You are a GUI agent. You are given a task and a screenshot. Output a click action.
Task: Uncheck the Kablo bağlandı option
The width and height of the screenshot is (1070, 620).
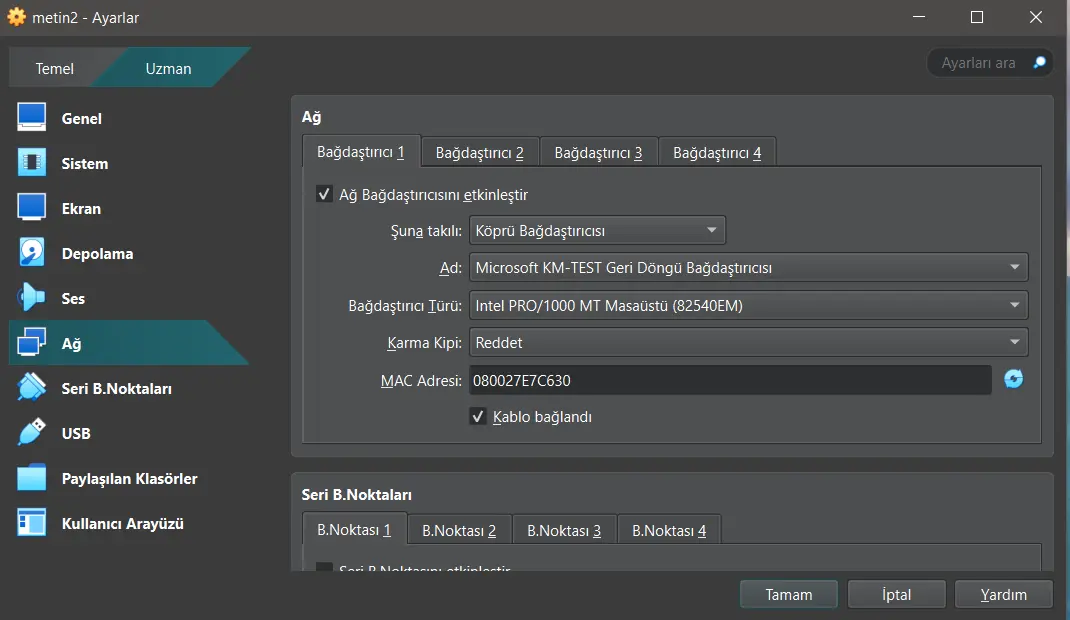(x=478, y=417)
